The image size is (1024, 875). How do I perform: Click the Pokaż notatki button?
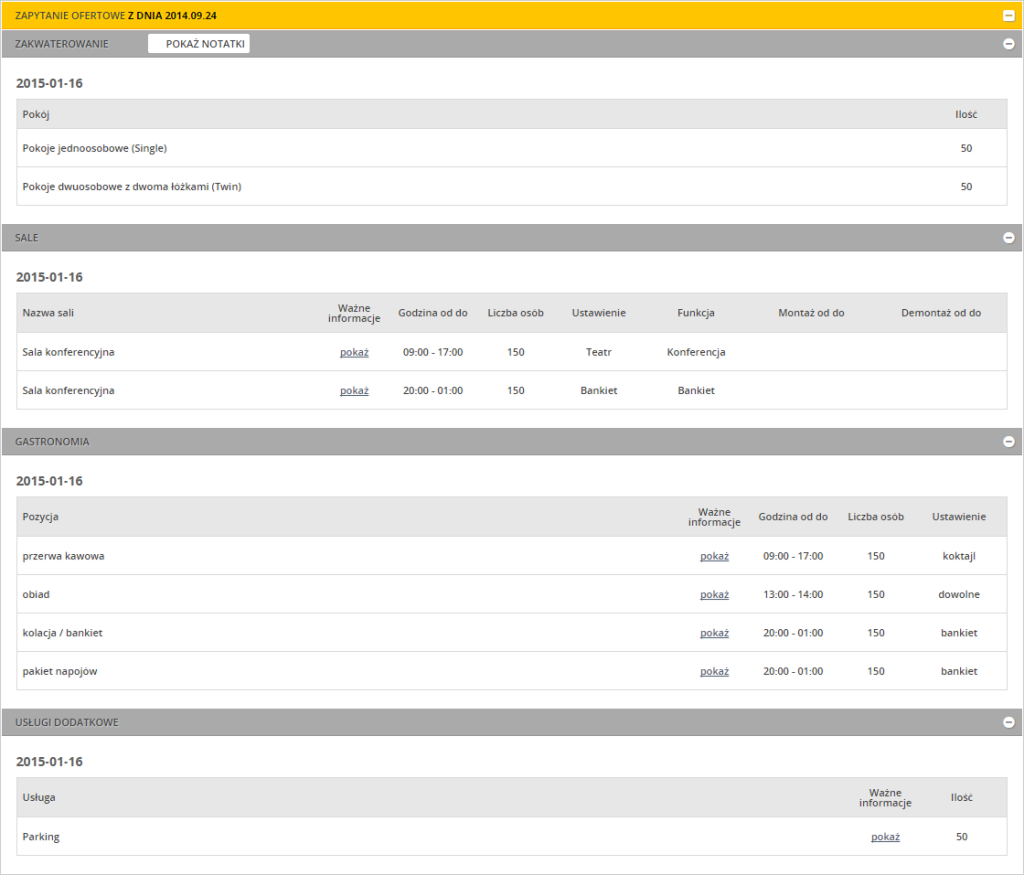199,44
